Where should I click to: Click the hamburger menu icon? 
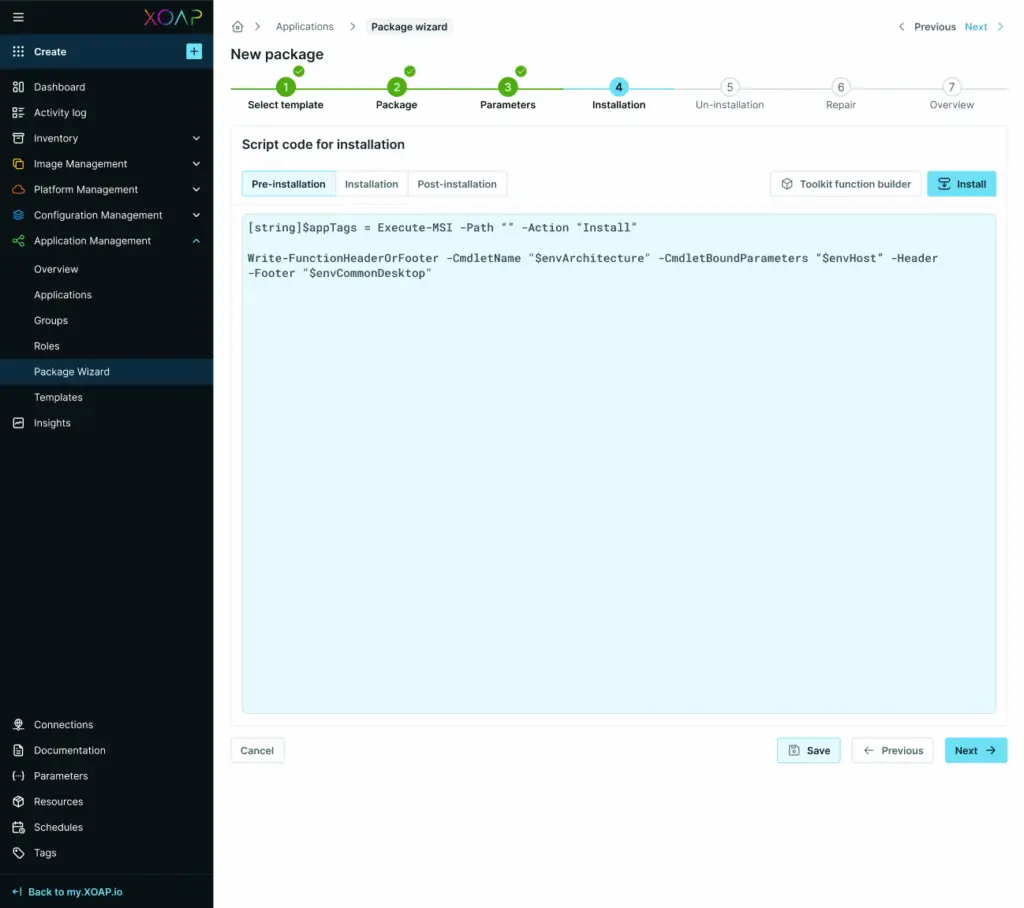click(18, 18)
